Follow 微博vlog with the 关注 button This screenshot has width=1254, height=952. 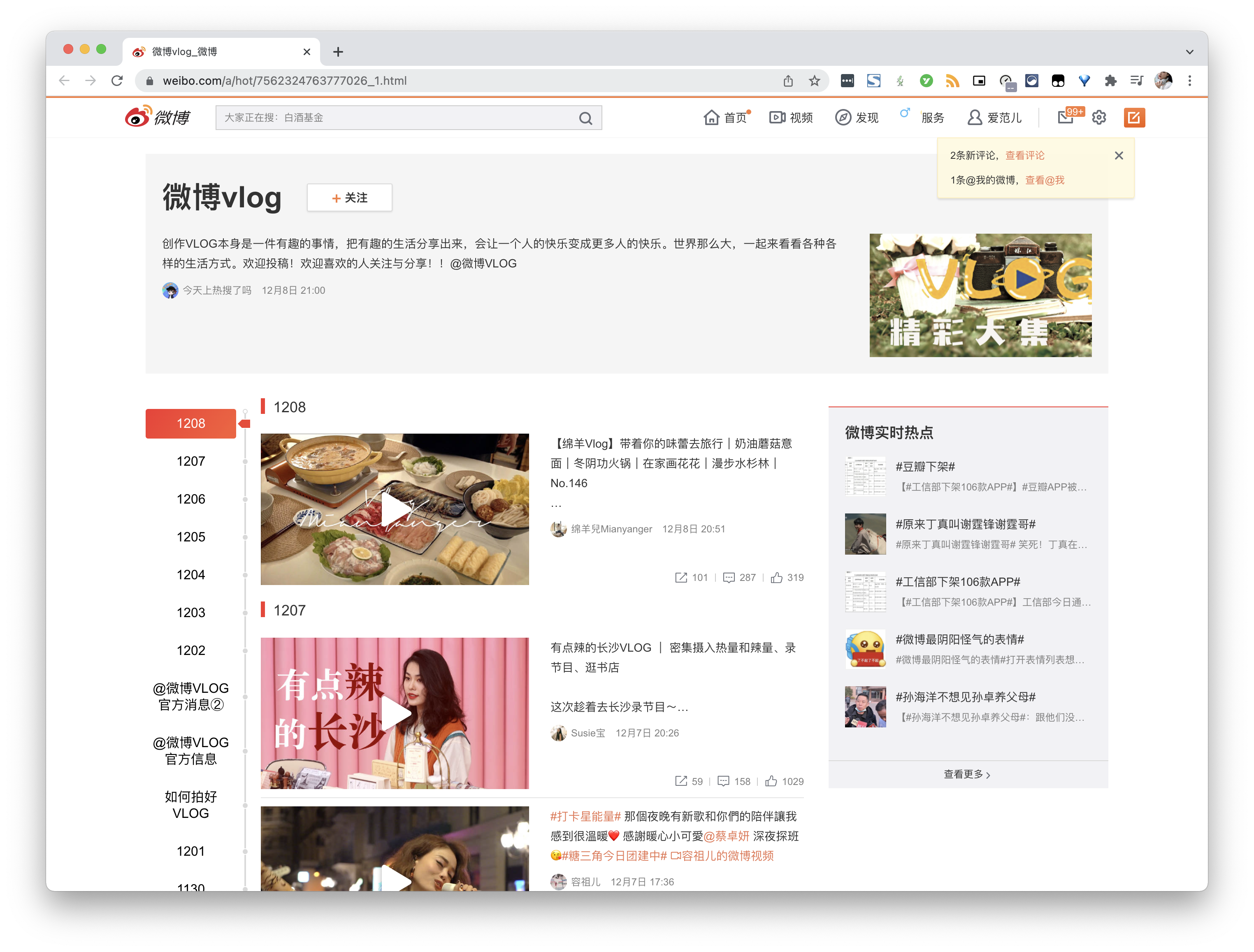pos(349,197)
